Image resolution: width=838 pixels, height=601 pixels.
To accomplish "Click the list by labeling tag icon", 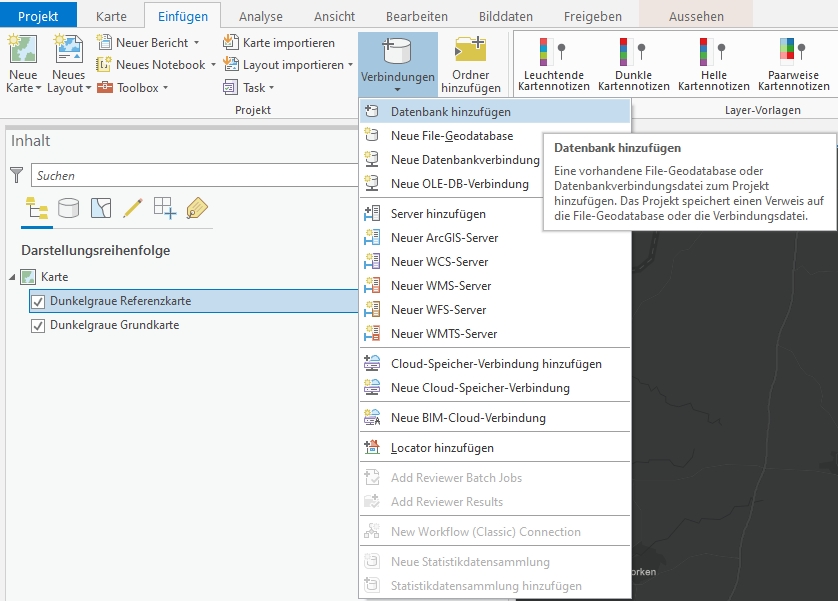I will pos(196,208).
